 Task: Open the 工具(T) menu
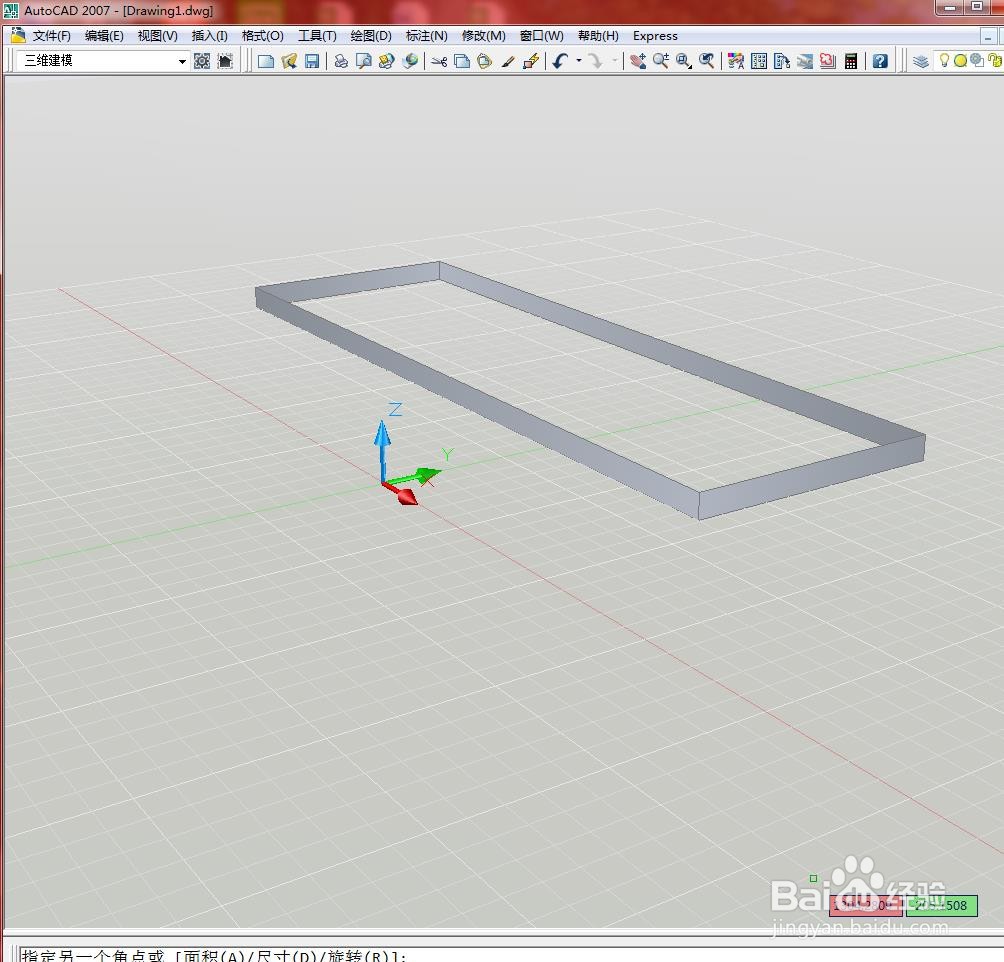[x=317, y=36]
